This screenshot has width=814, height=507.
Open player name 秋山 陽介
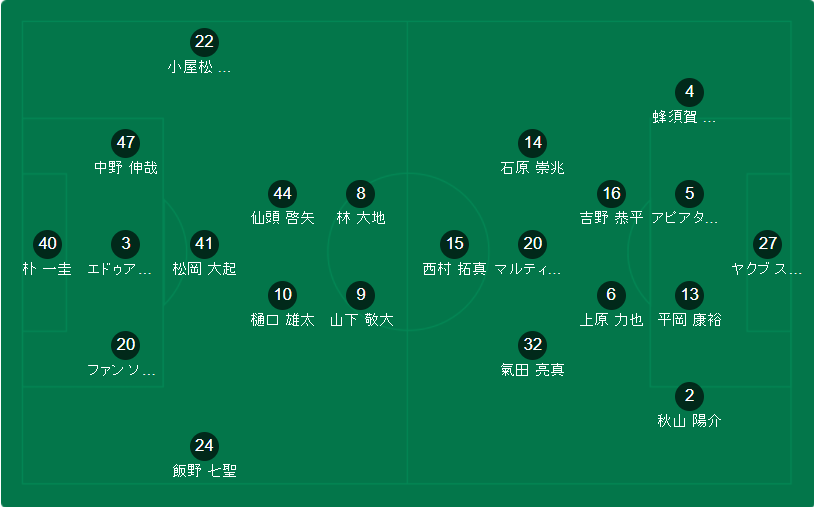point(689,420)
